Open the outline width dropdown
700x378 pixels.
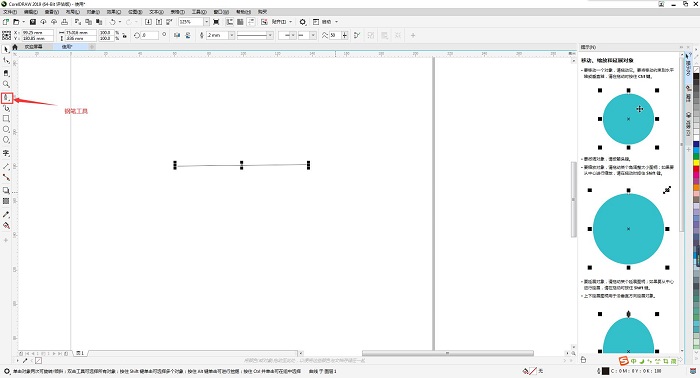tap(231, 35)
